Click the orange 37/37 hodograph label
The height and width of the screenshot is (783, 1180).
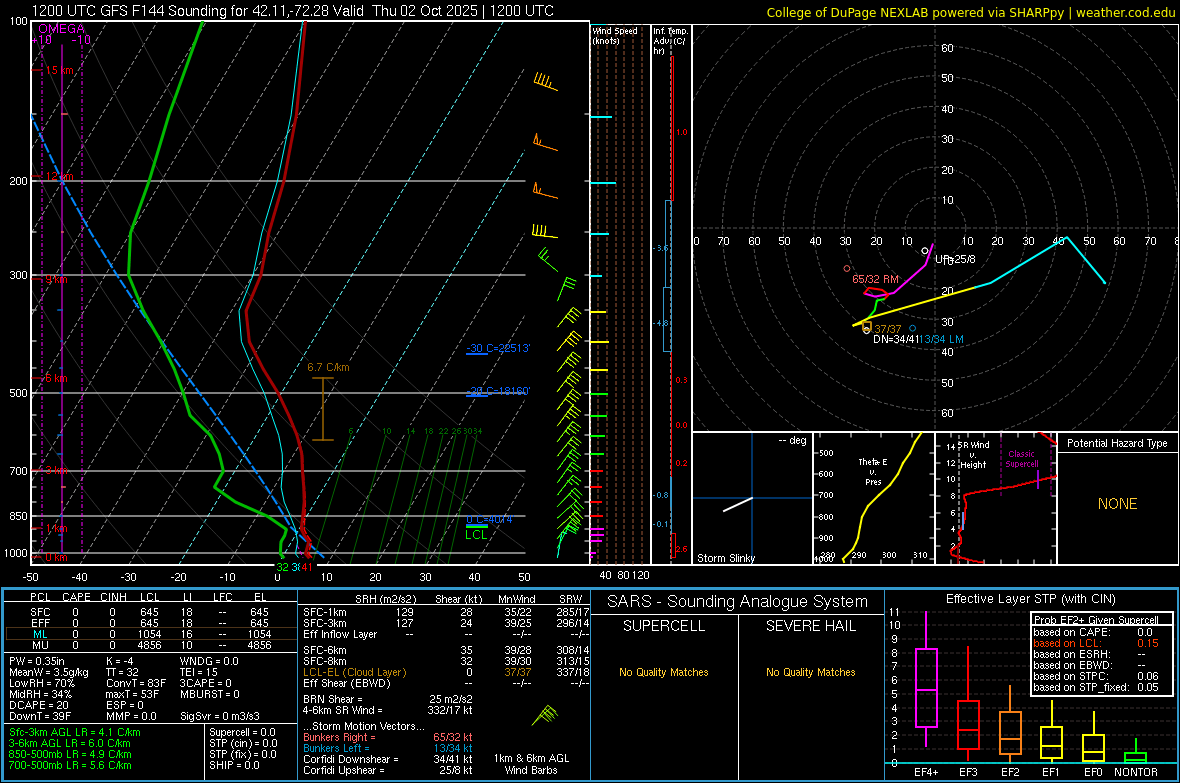point(887,329)
